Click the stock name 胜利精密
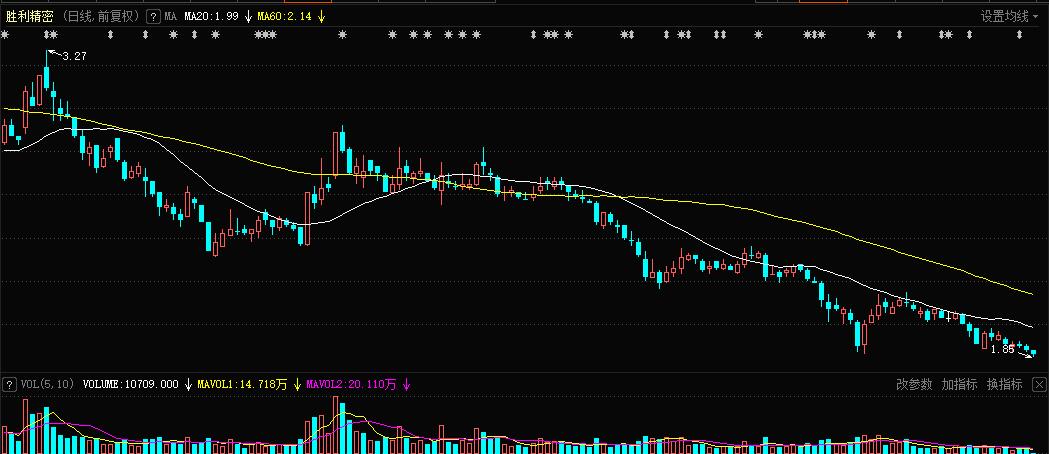The width and height of the screenshot is (1049, 454). pyautogui.click(x=29, y=16)
